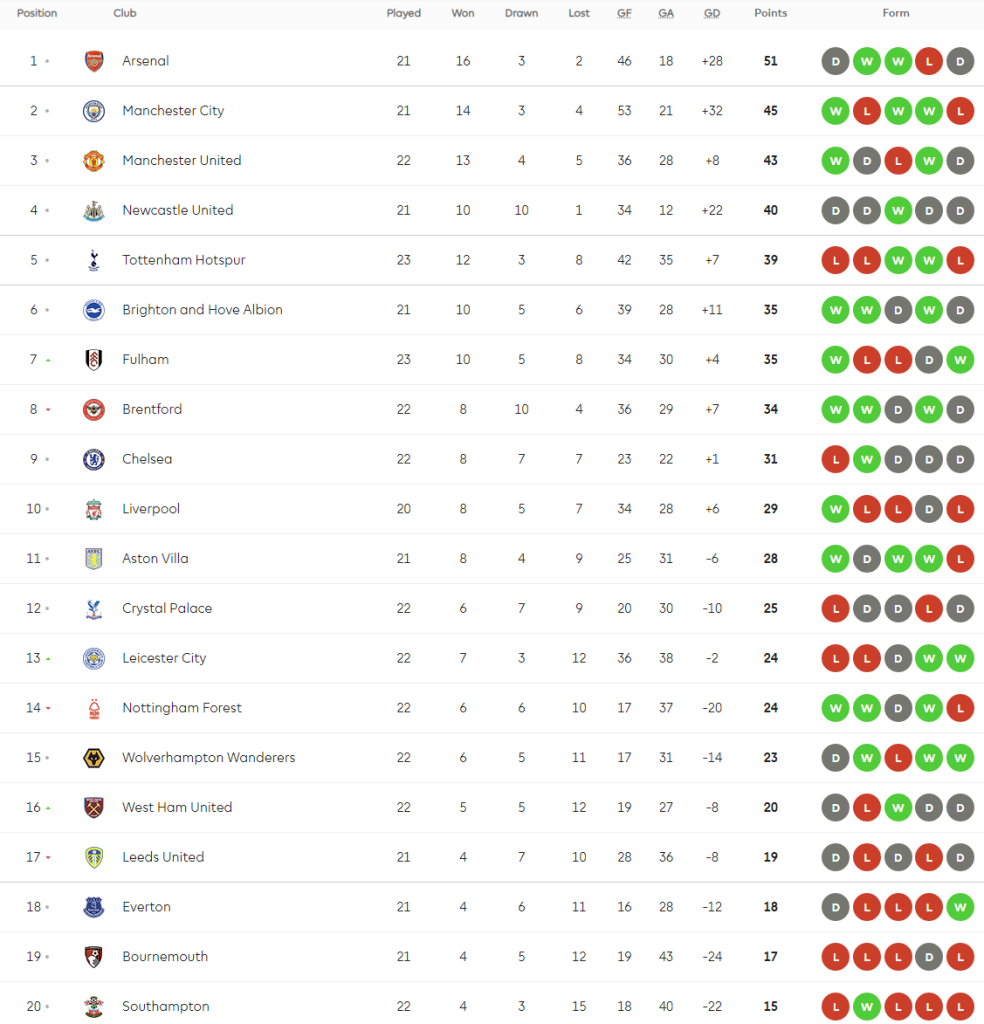Click the GF column header
Screen dimensions: 984x1024
pyautogui.click(x=624, y=14)
